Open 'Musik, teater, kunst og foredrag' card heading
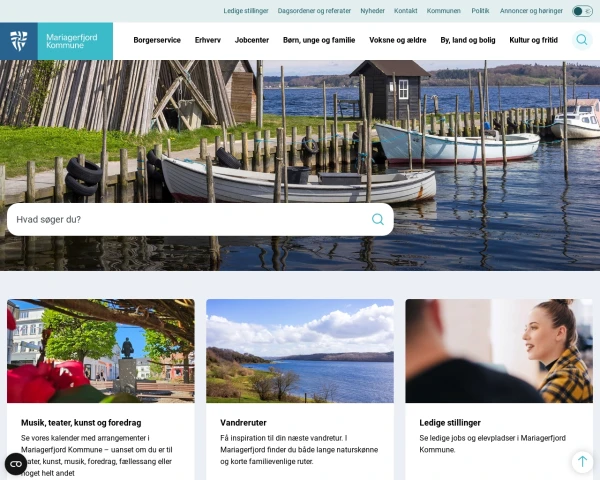 point(81,423)
